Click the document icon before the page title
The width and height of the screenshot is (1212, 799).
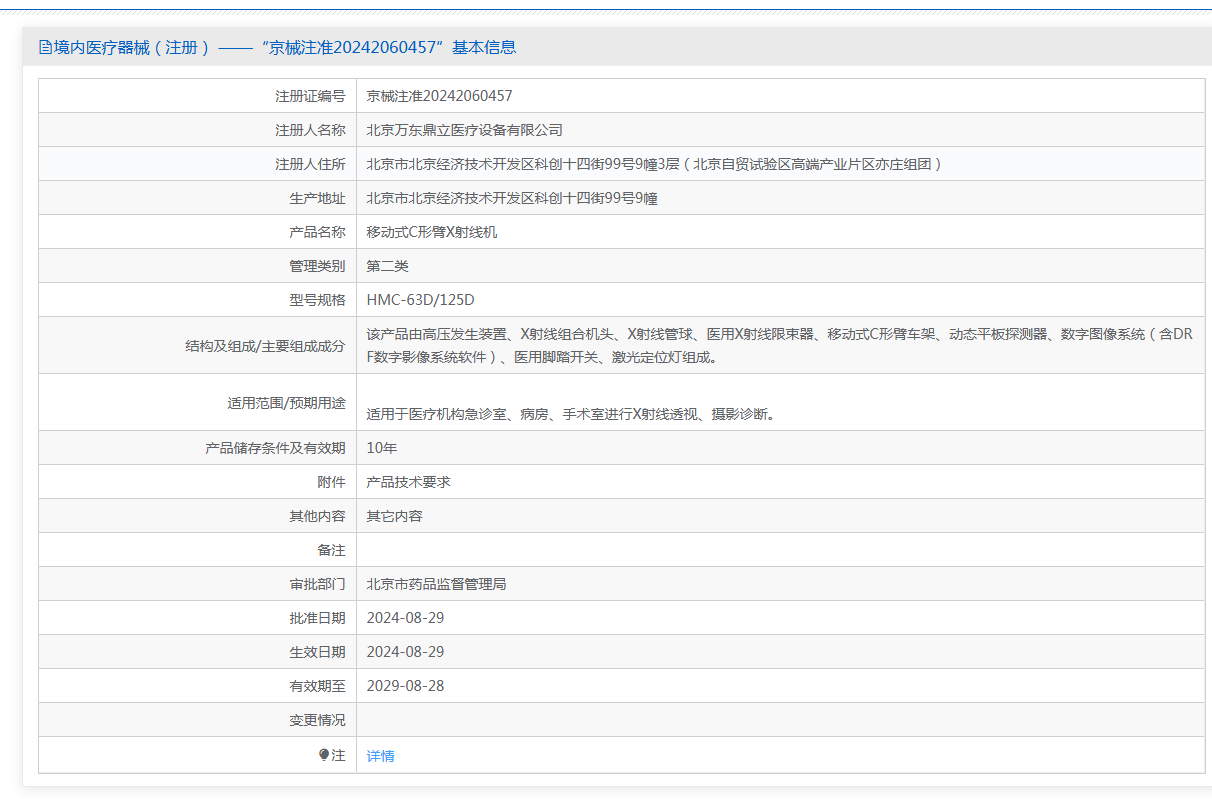(45, 47)
